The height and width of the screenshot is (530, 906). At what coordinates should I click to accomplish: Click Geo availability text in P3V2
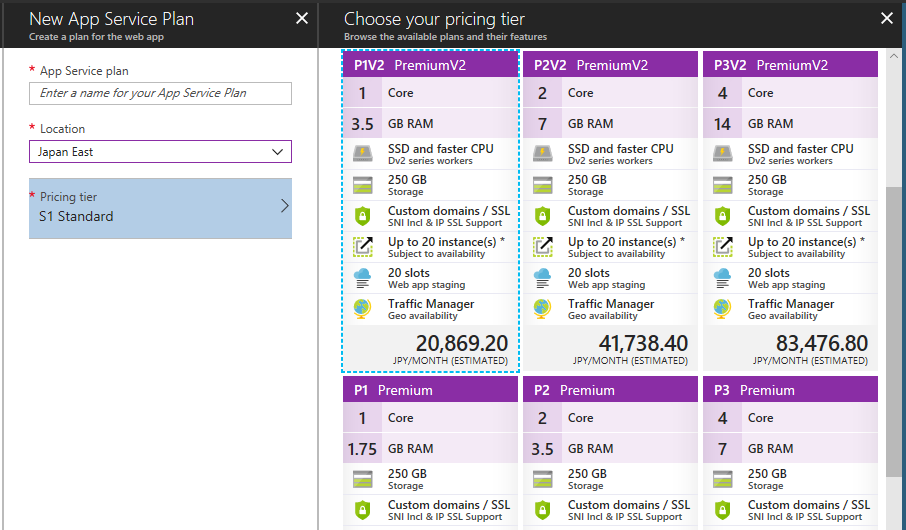[x=782, y=316]
